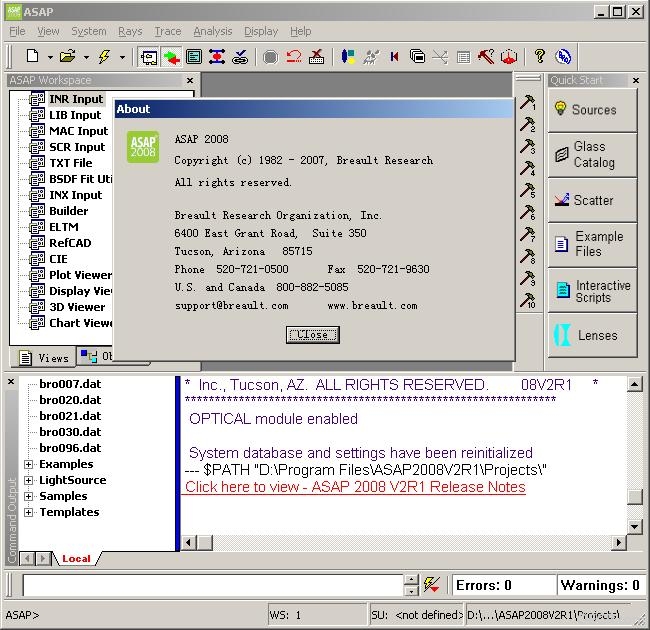Open the Rays menu
The height and width of the screenshot is (630, 650).
[130, 32]
